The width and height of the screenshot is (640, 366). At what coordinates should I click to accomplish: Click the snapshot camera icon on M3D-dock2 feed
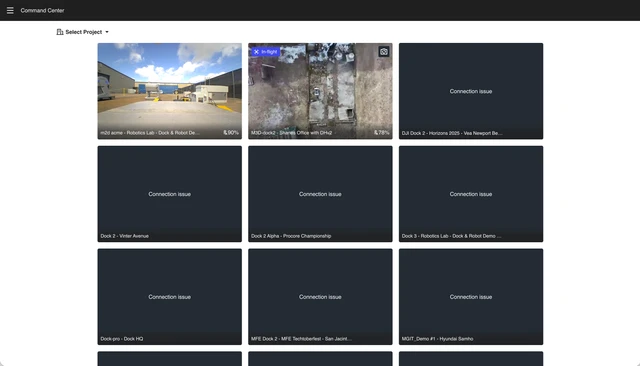(x=384, y=51)
